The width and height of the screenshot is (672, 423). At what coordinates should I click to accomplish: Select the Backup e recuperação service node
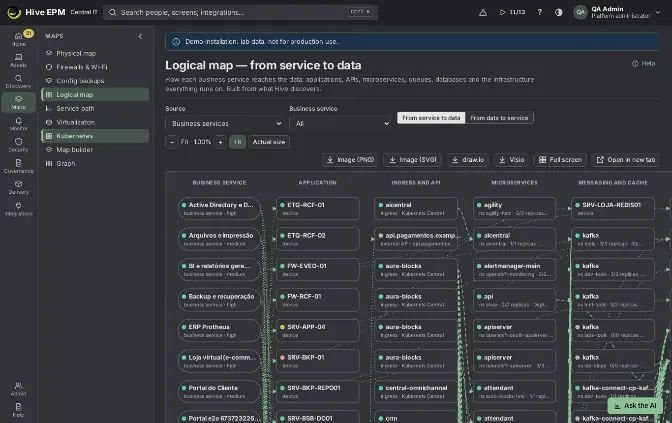tap(219, 300)
